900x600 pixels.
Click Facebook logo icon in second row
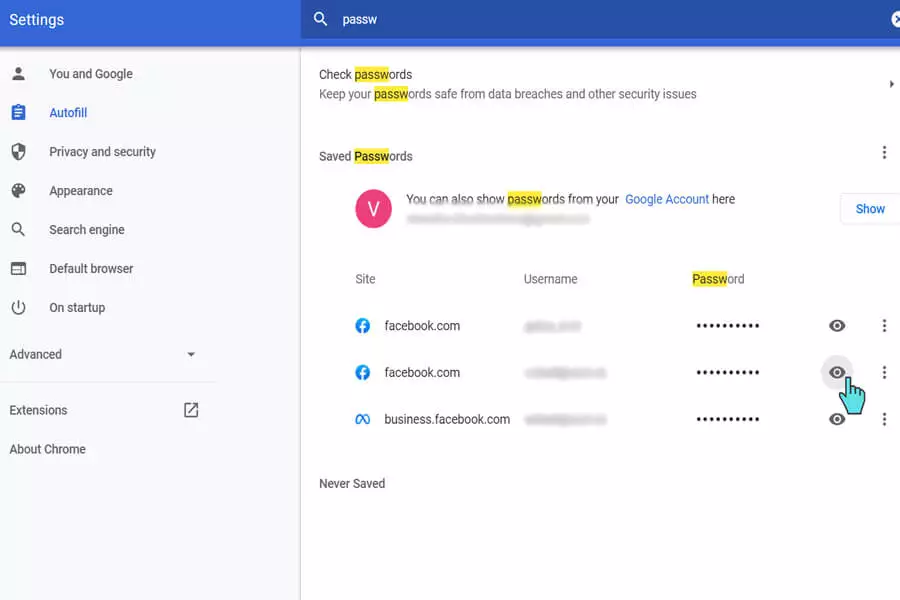(x=363, y=372)
